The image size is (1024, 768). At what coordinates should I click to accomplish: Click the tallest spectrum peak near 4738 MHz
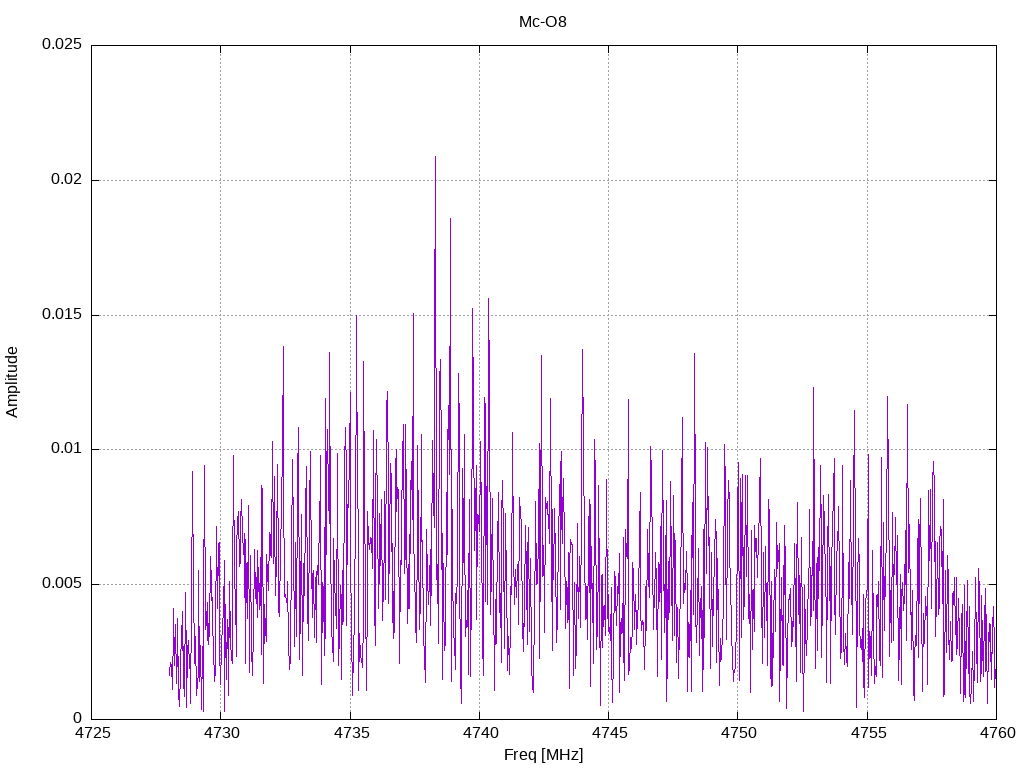436,158
